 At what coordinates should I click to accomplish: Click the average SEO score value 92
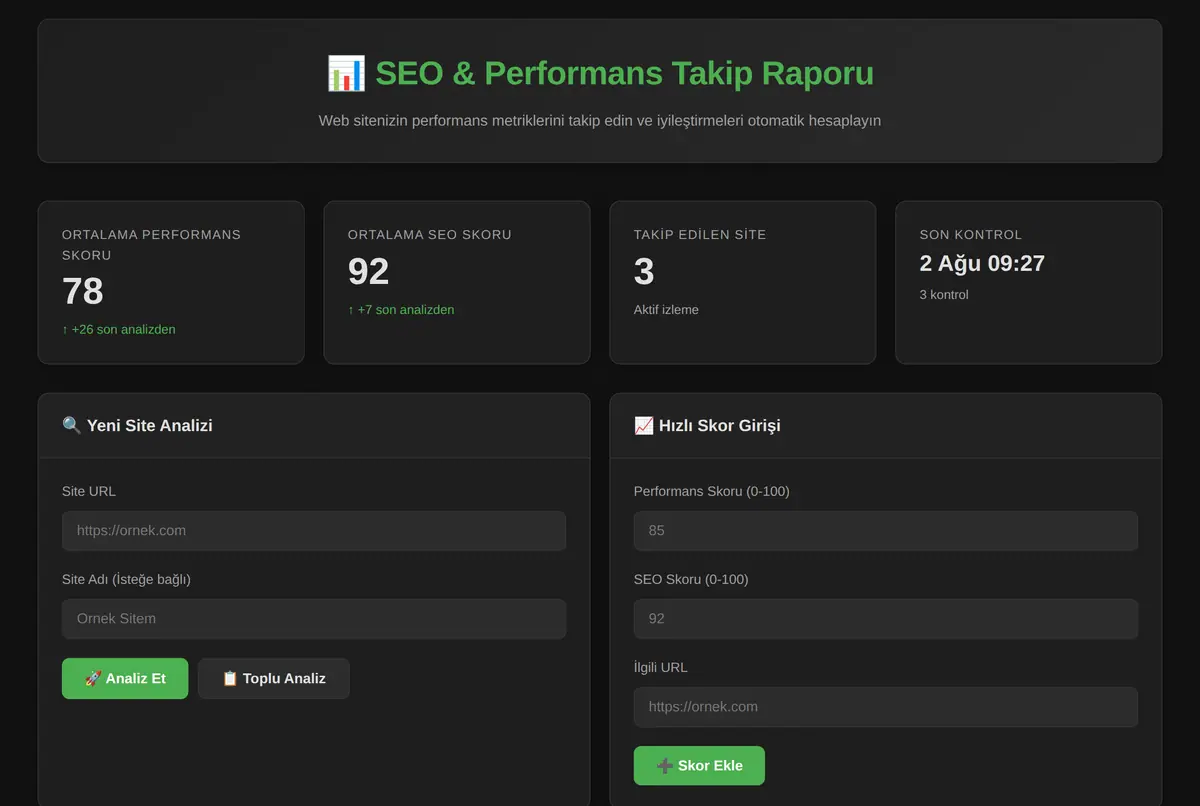pos(369,271)
